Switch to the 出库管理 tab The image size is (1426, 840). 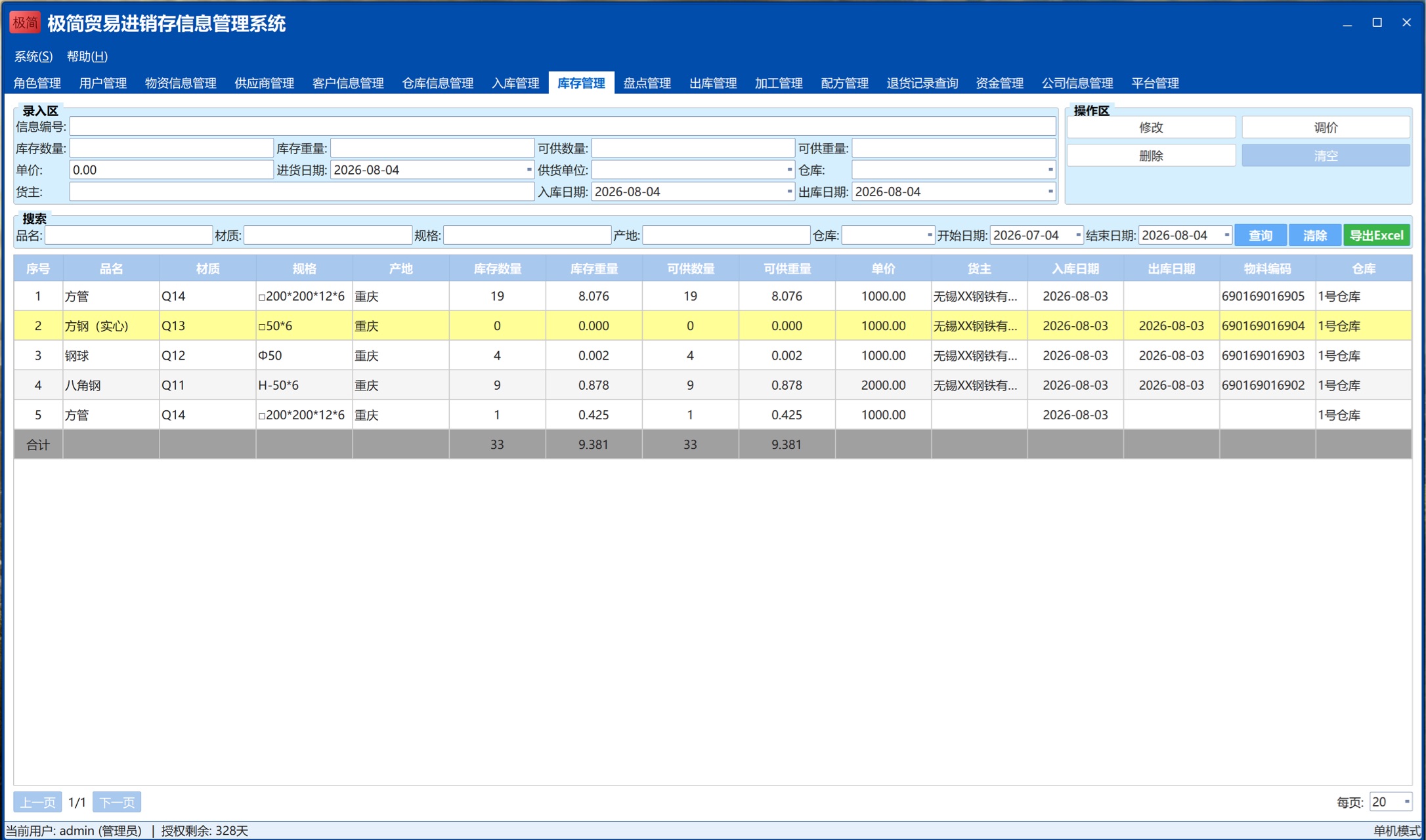tap(713, 83)
